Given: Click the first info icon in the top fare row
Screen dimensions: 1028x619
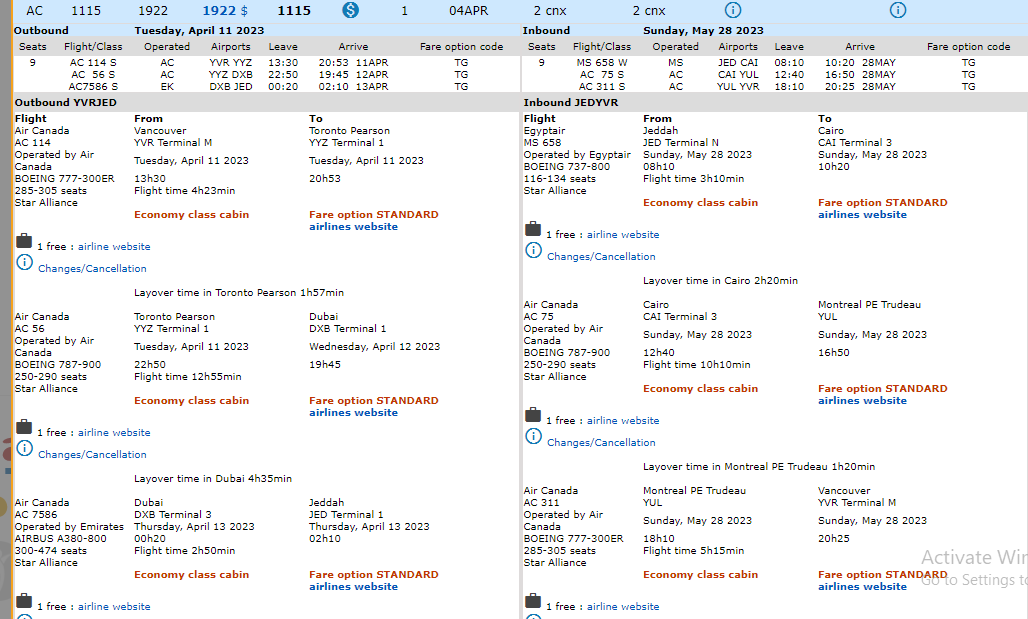Looking at the screenshot, I should click(x=733, y=10).
